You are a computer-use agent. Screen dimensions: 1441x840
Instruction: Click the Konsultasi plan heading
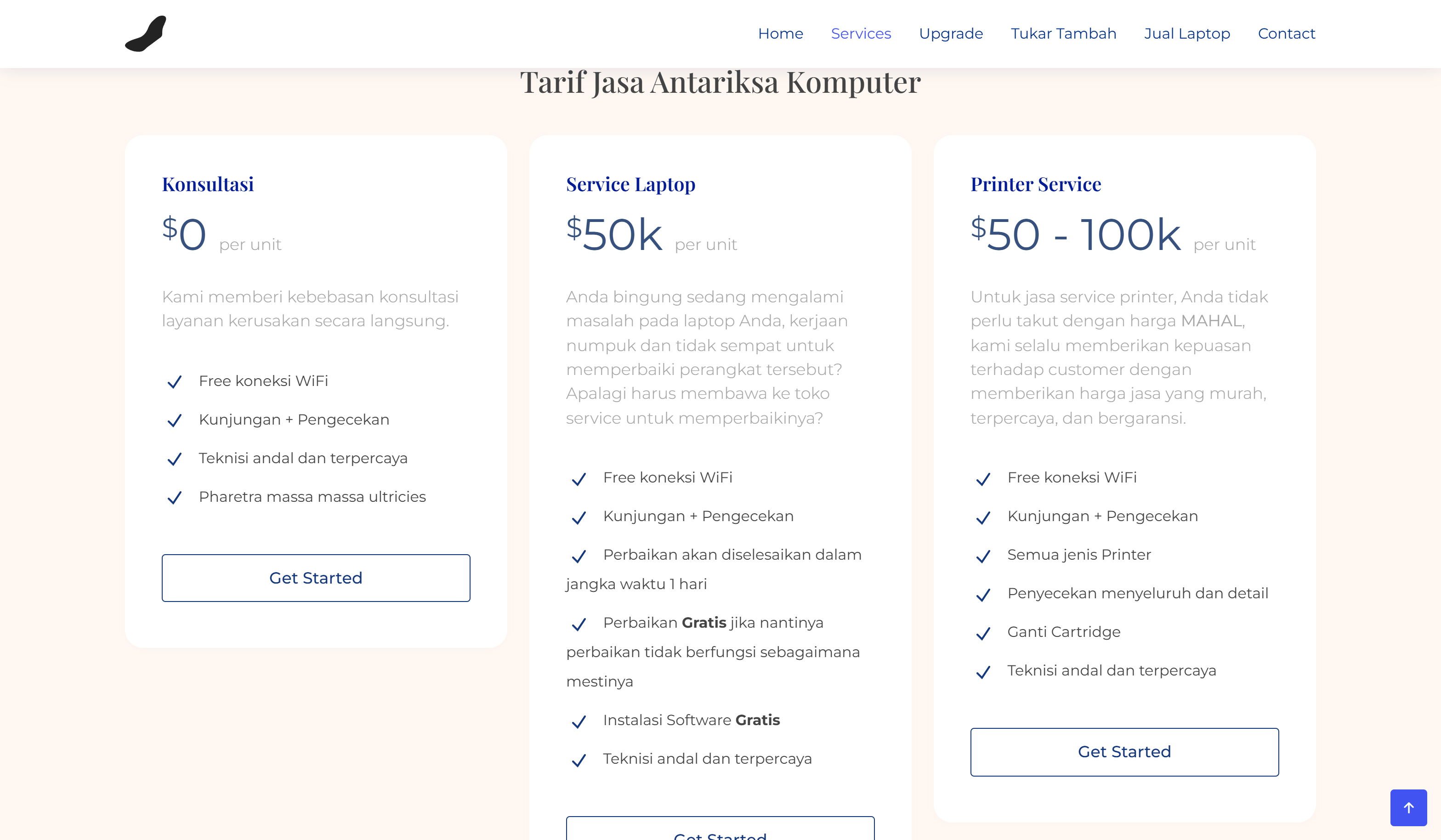coord(208,184)
